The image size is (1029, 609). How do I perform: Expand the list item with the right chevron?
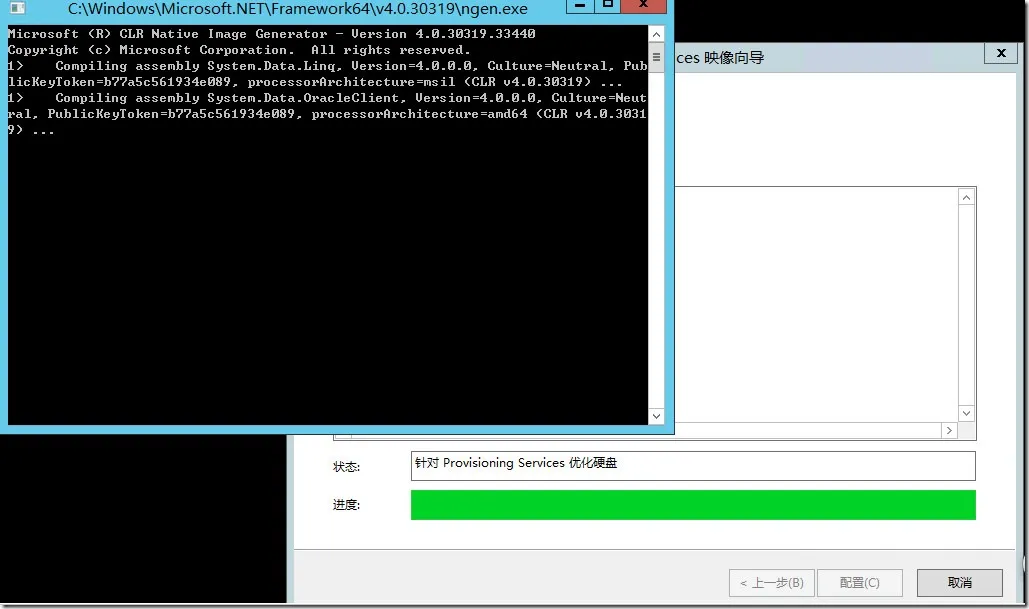pyautogui.click(x=948, y=430)
